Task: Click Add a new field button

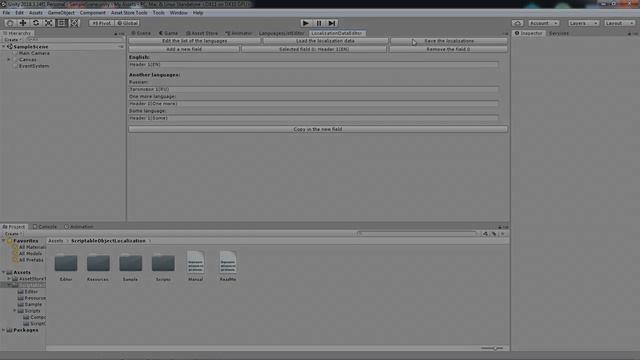Action: tap(184, 49)
